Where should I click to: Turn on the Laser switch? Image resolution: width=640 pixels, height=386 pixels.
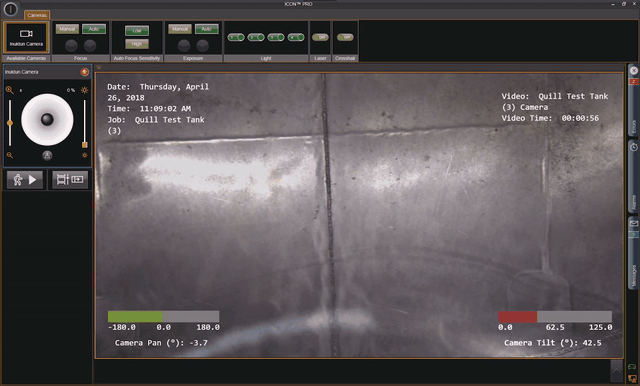pos(320,37)
